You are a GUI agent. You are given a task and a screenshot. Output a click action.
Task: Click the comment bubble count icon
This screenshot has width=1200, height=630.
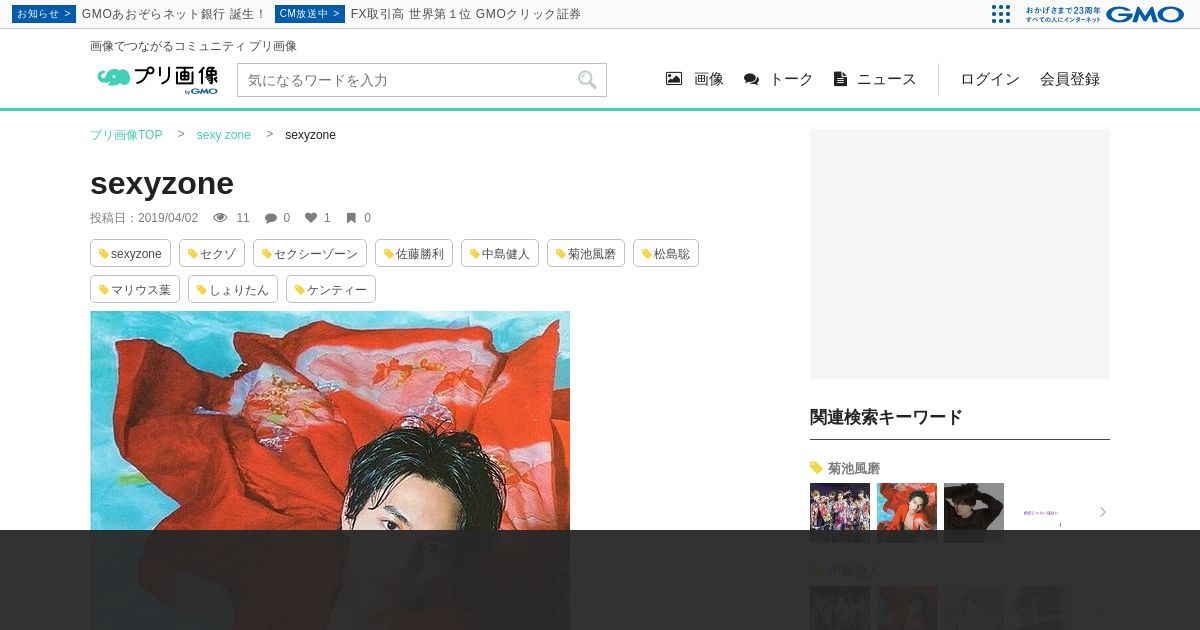point(270,218)
